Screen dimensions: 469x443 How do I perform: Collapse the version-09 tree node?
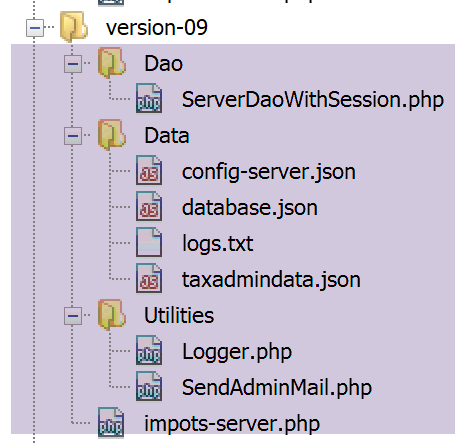pos(35,28)
